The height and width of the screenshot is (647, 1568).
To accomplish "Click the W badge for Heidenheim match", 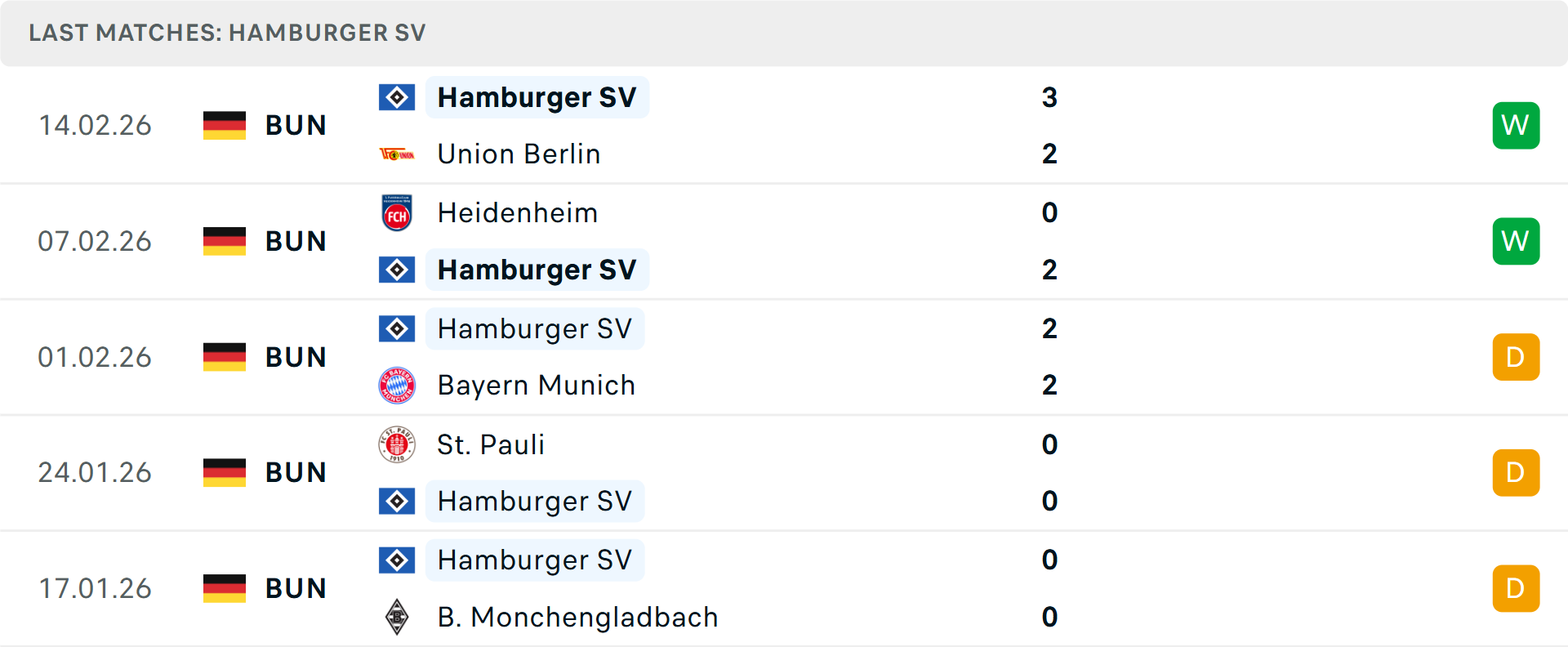I will (x=1516, y=241).
